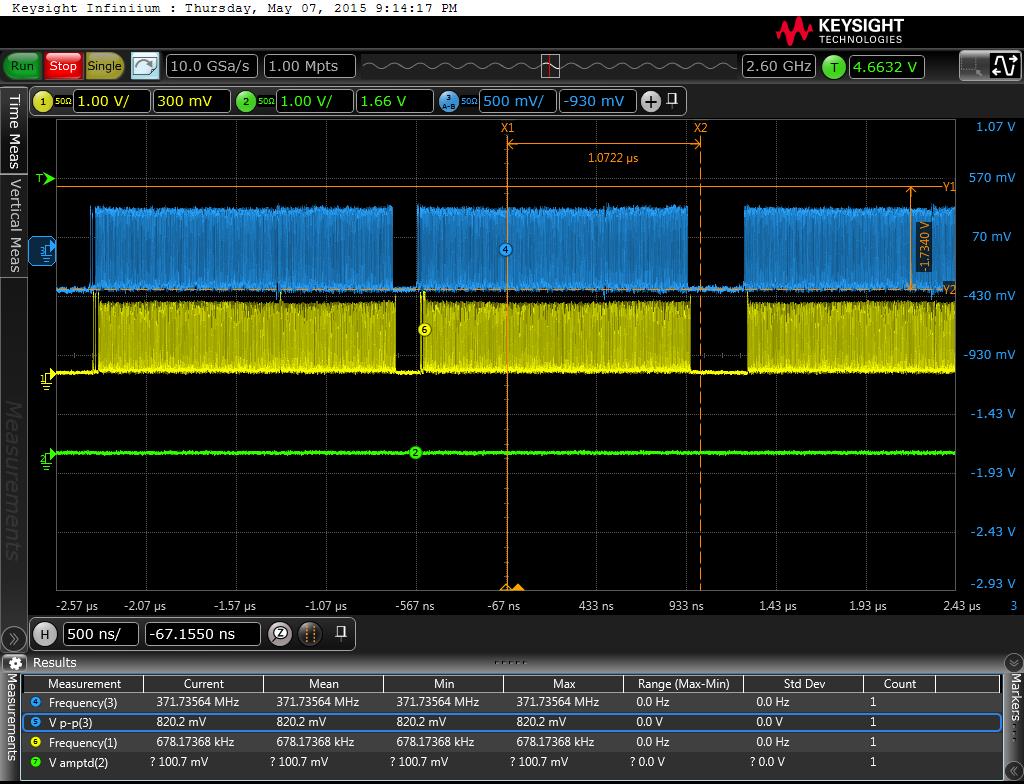Collapse the Markers panel top chevron
1024x784 pixels.
point(1012,663)
